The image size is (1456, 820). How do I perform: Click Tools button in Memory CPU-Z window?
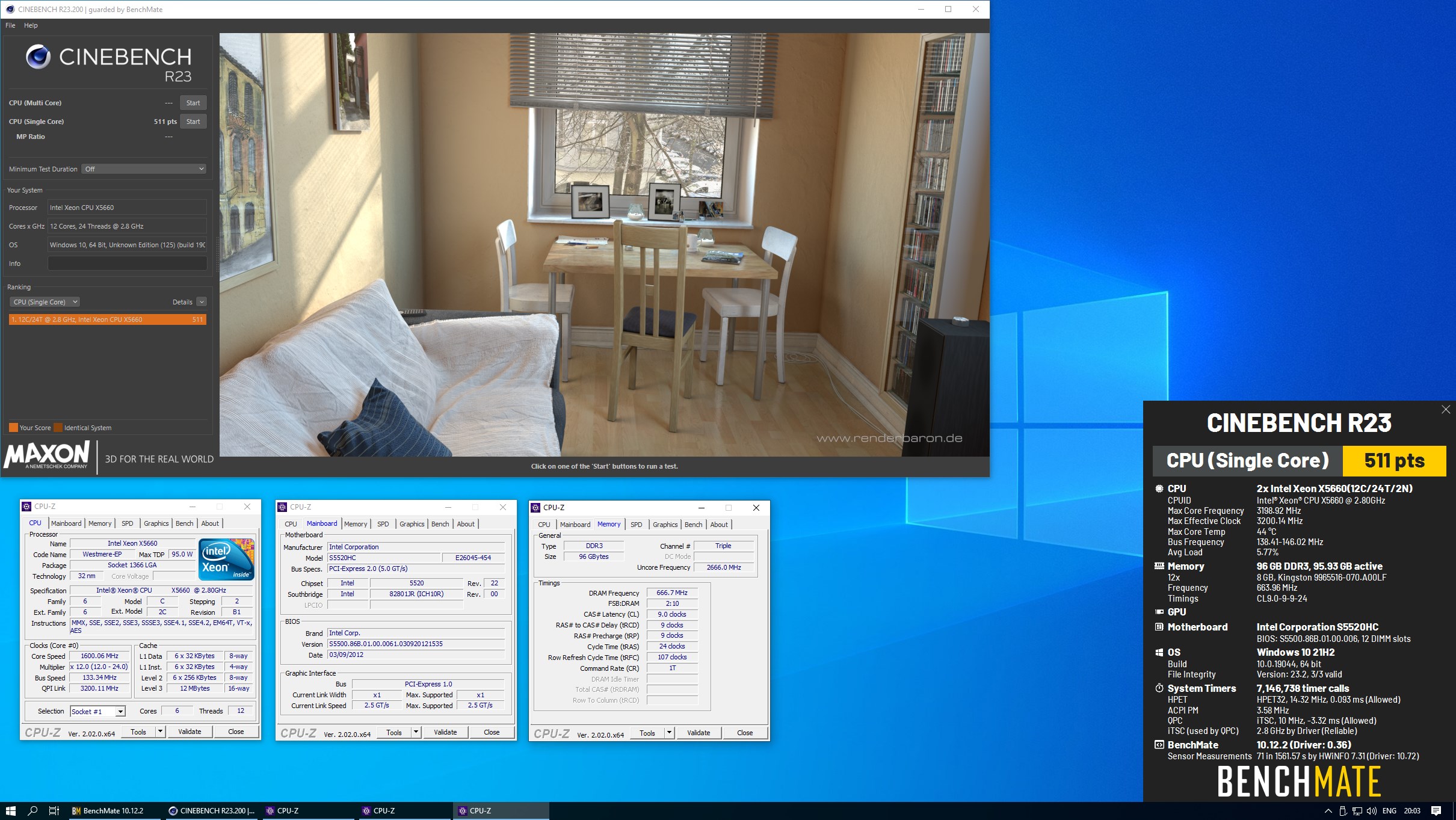[647, 733]
